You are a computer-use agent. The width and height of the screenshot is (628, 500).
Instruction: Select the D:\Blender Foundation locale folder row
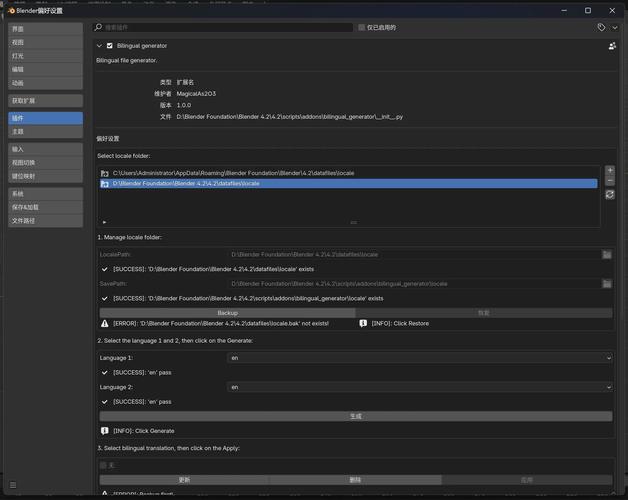348,183
